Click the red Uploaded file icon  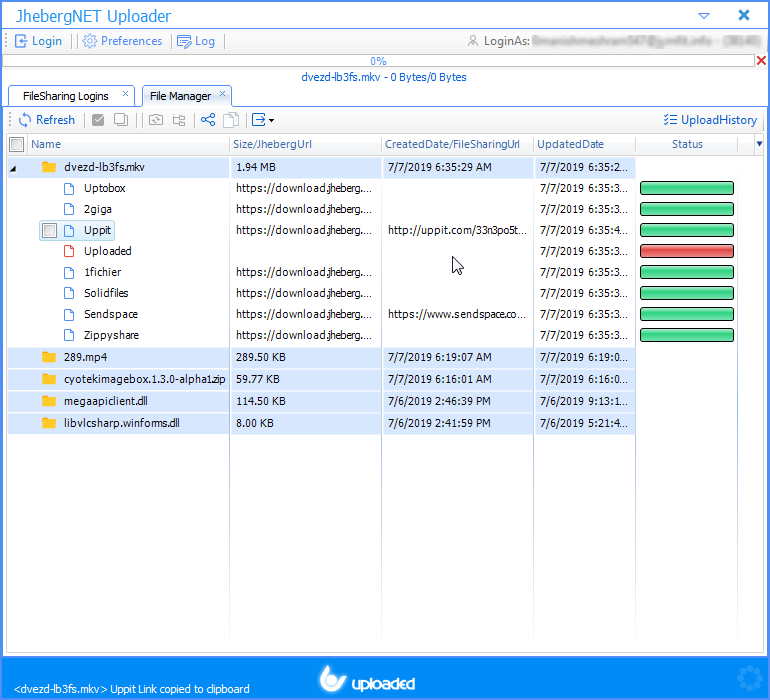tap(69, 252)
